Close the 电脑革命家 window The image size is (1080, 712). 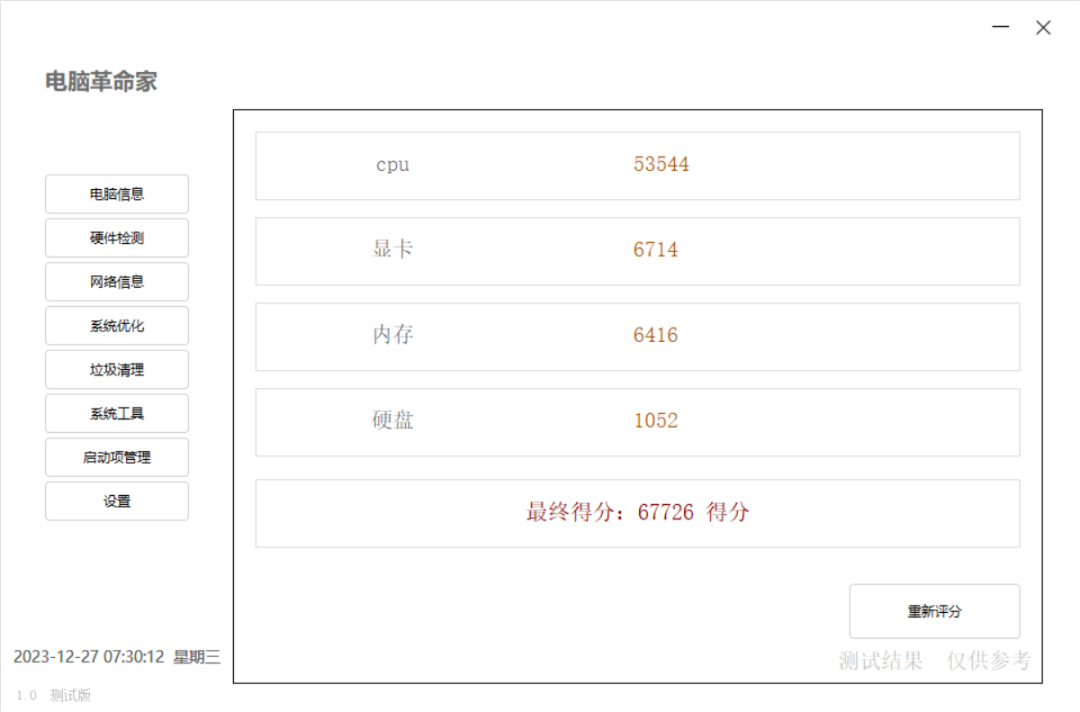coord(1043,28)
